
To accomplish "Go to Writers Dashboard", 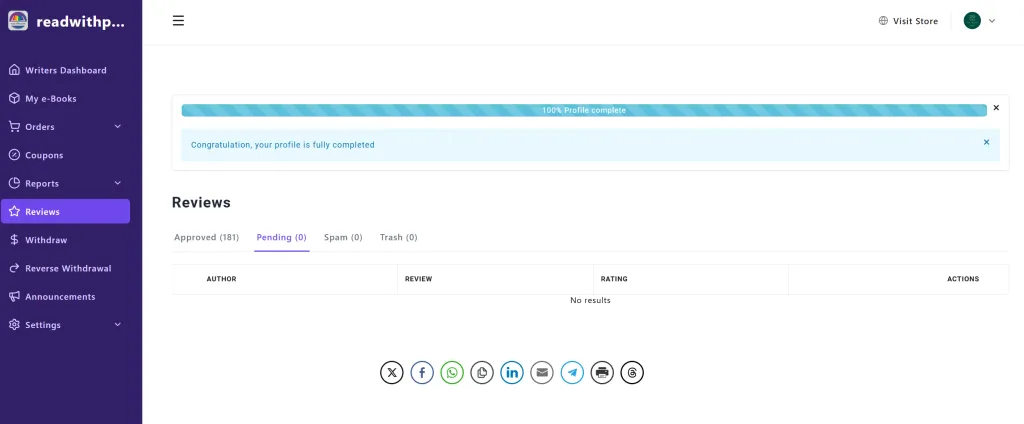I will click(65, 71).
